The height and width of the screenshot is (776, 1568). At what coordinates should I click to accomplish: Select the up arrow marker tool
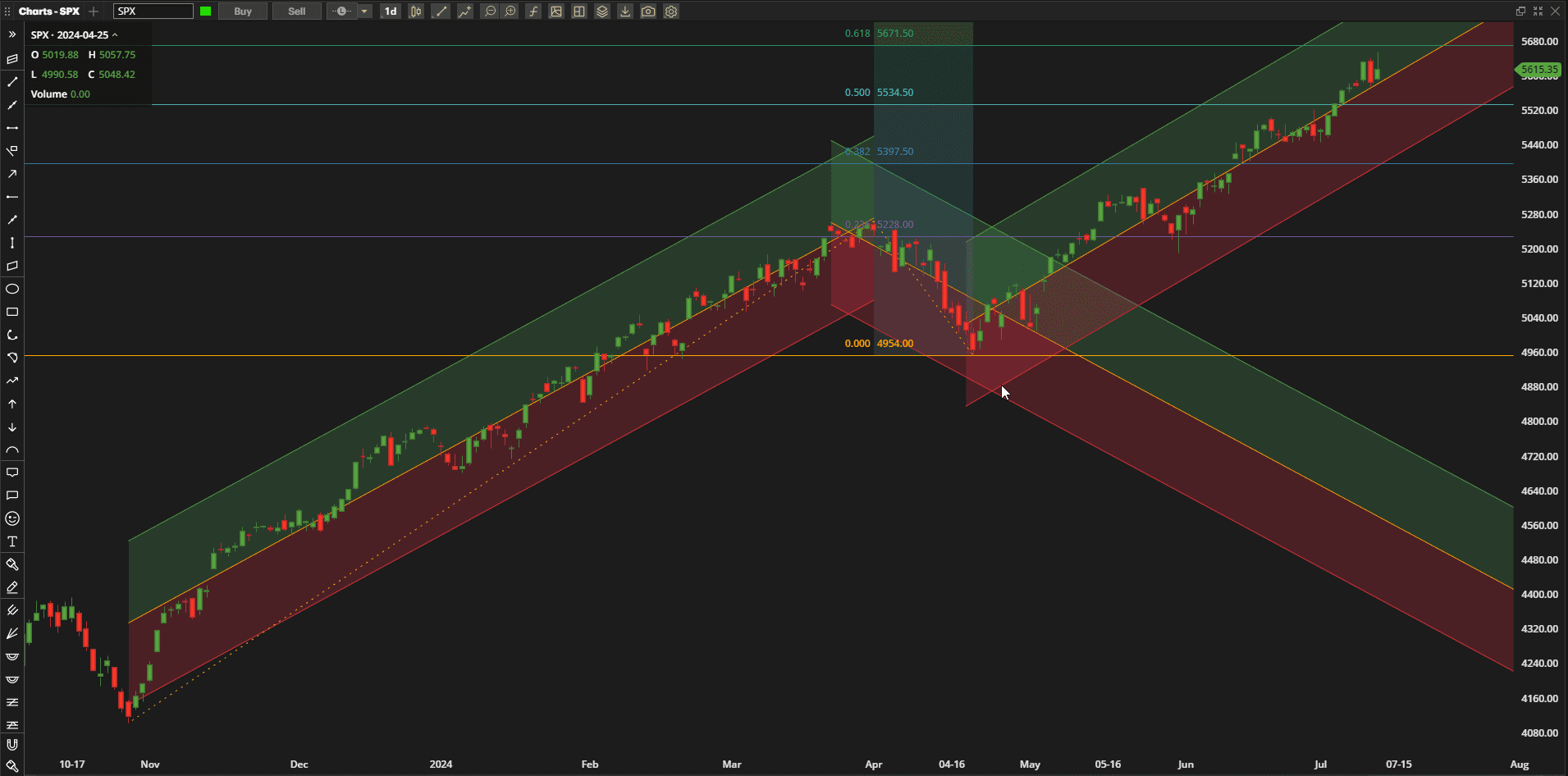coord(12,404)
